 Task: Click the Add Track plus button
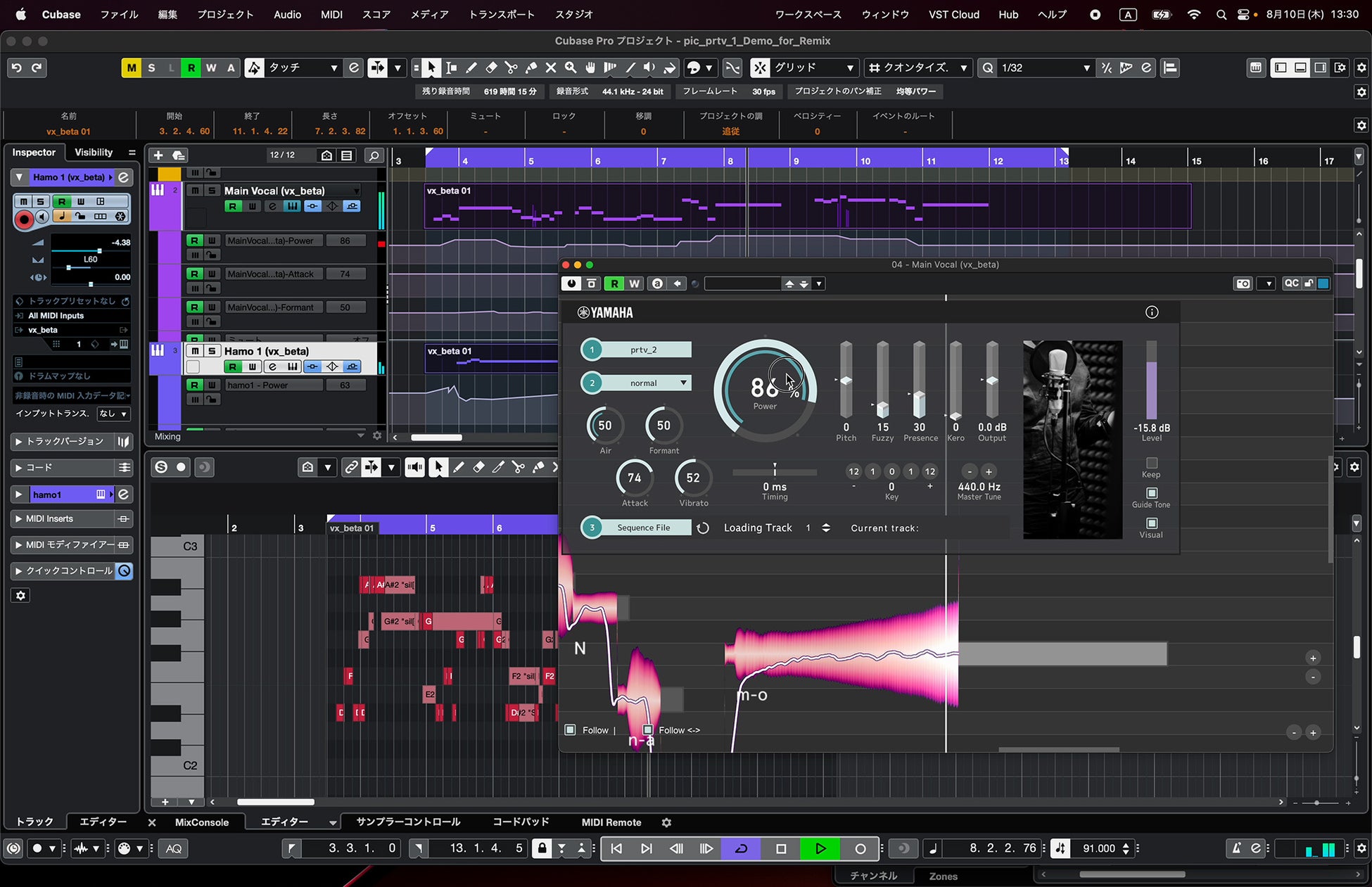point(158,155)
